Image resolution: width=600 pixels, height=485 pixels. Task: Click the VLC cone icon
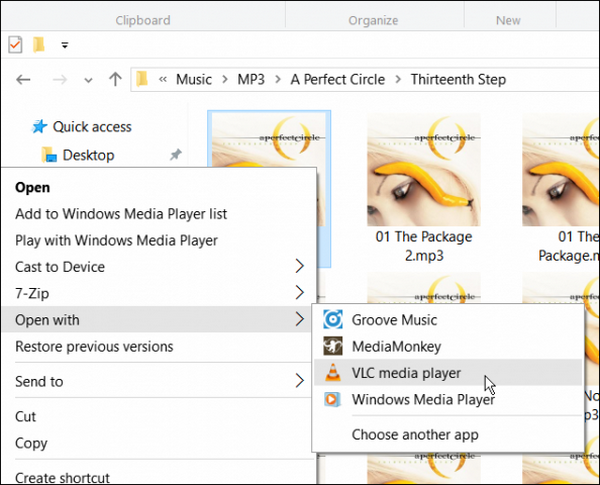click(332, 374)
